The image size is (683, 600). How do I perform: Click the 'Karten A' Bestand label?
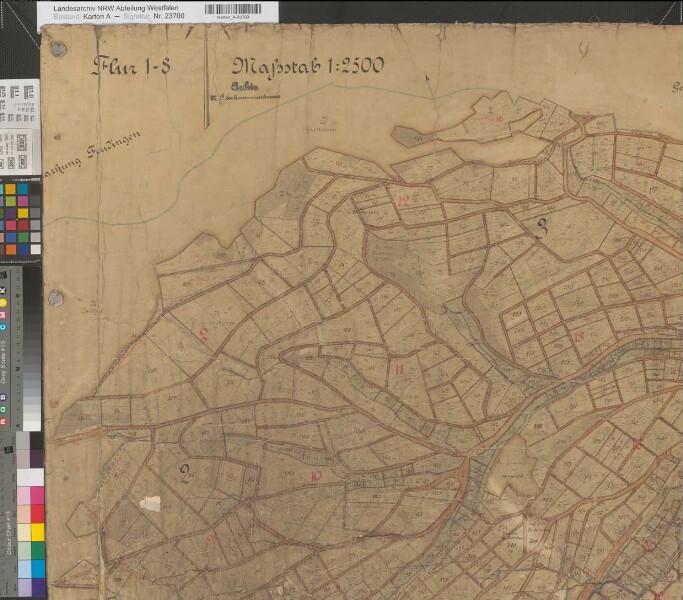[x=98, y=16]
